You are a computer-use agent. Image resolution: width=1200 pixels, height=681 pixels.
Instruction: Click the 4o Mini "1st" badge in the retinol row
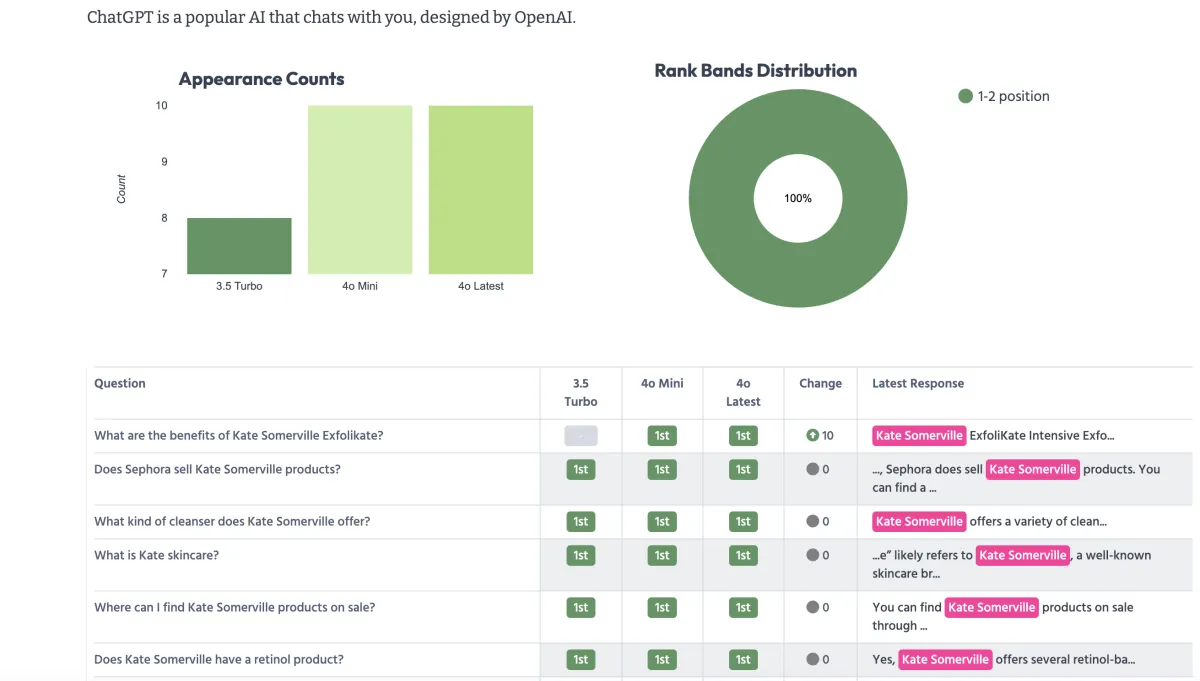(662, 659)
